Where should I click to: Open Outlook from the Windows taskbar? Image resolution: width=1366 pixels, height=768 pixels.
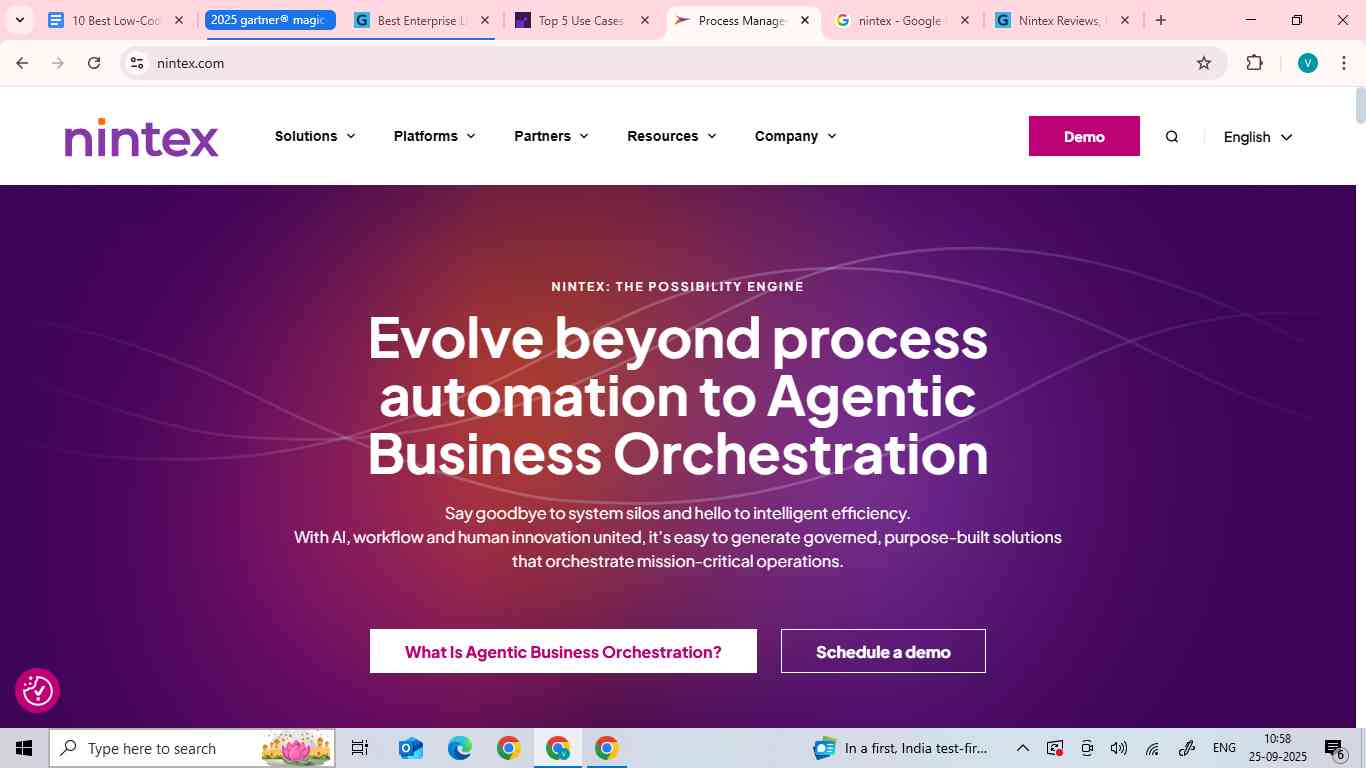tap(411, 748)
